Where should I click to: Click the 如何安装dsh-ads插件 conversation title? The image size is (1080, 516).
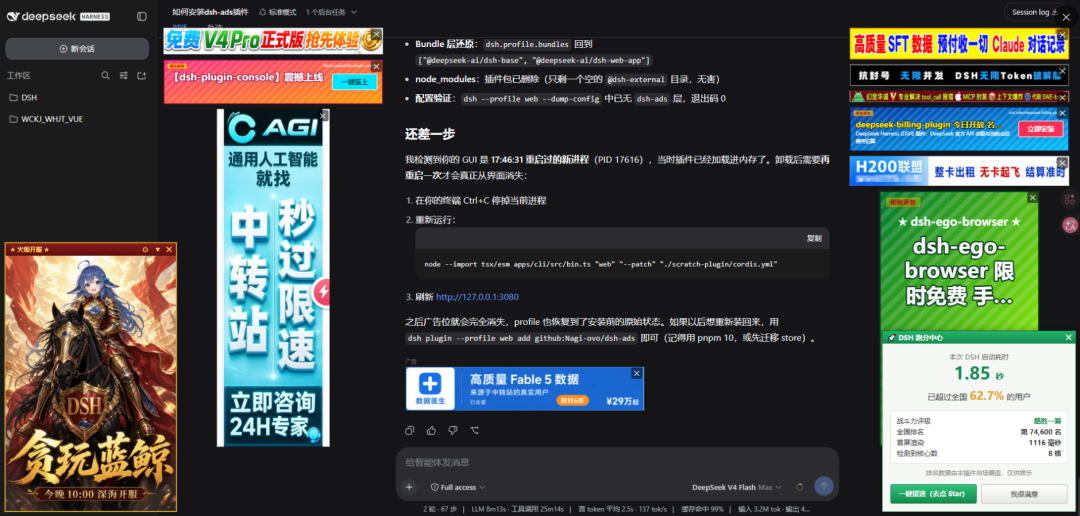click(210, 12)
